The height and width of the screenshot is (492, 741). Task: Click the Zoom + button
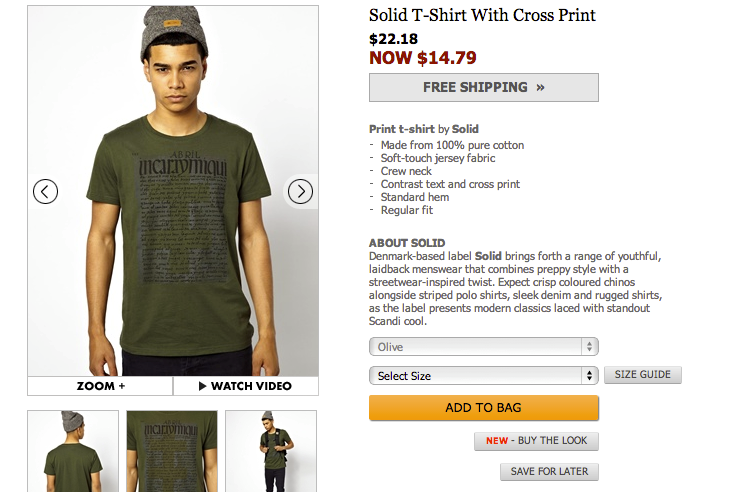click(x=100, y=386)
